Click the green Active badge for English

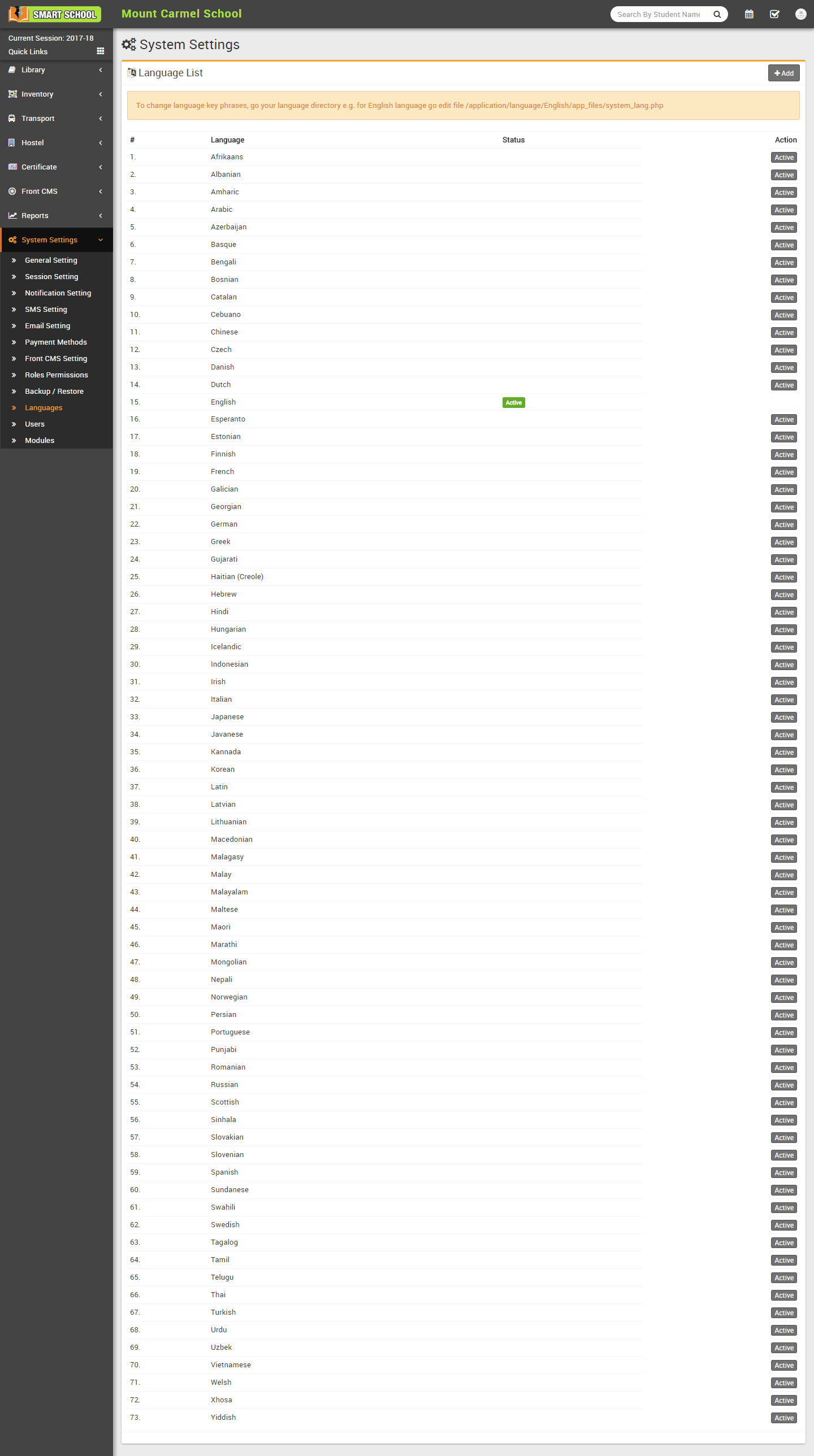513,402
